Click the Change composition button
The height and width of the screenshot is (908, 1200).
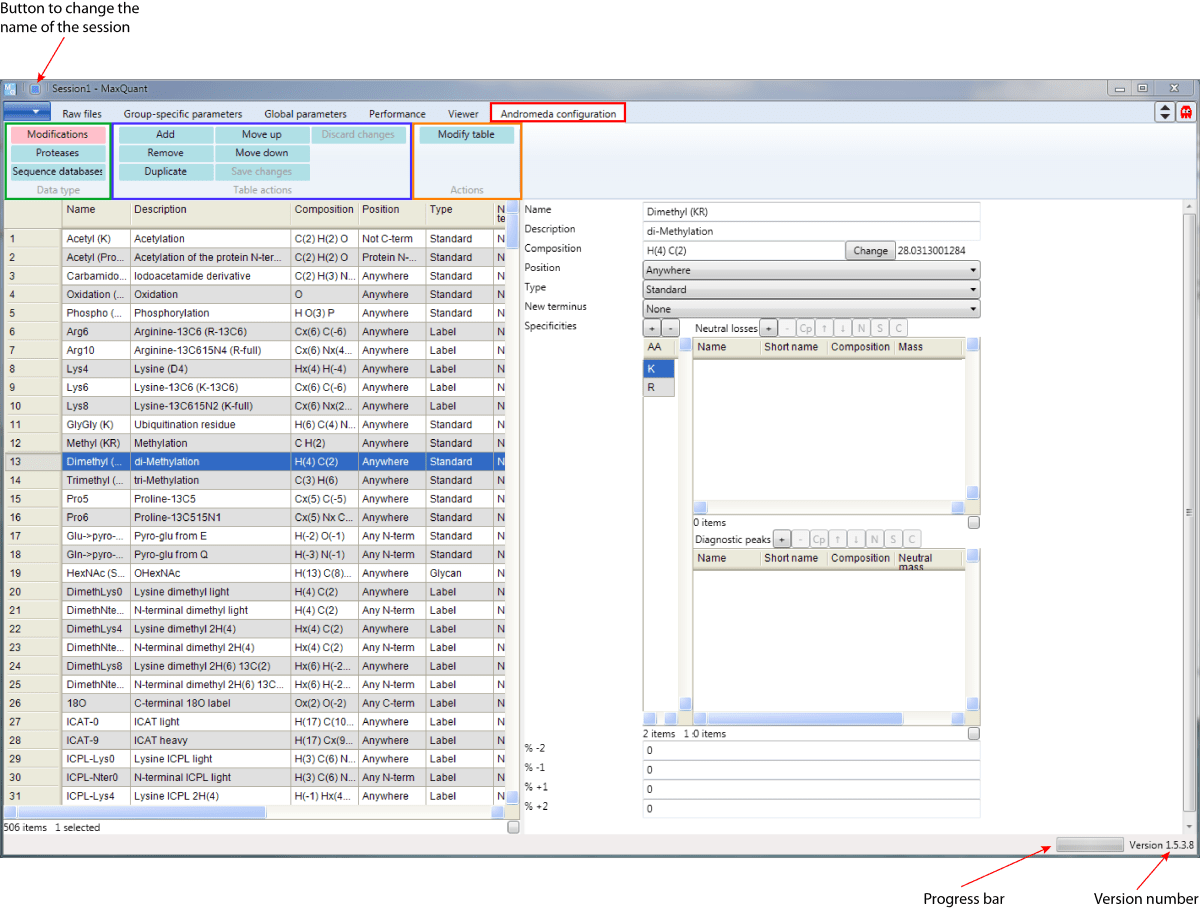(870, 251)
